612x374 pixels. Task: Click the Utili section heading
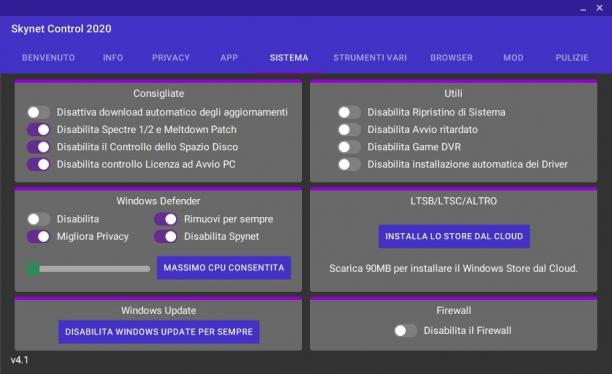tap(453, 94)
